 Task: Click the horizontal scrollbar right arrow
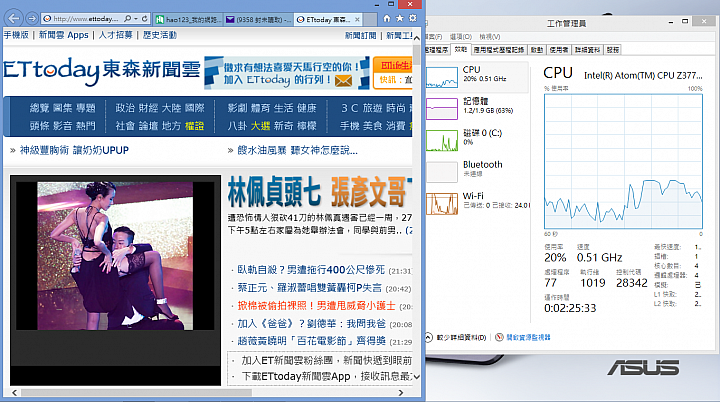401,393
